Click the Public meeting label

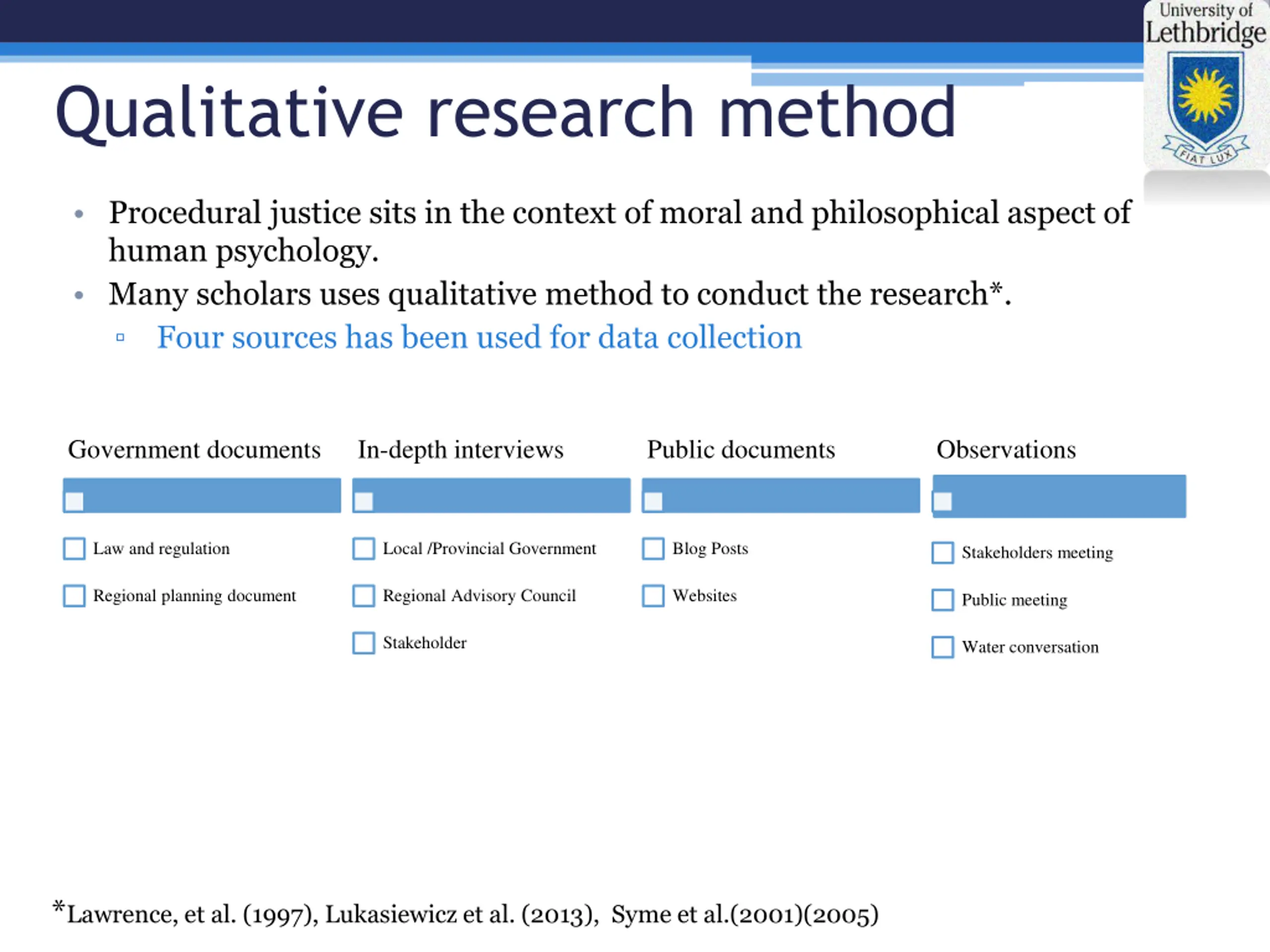tap(1014, 599)
